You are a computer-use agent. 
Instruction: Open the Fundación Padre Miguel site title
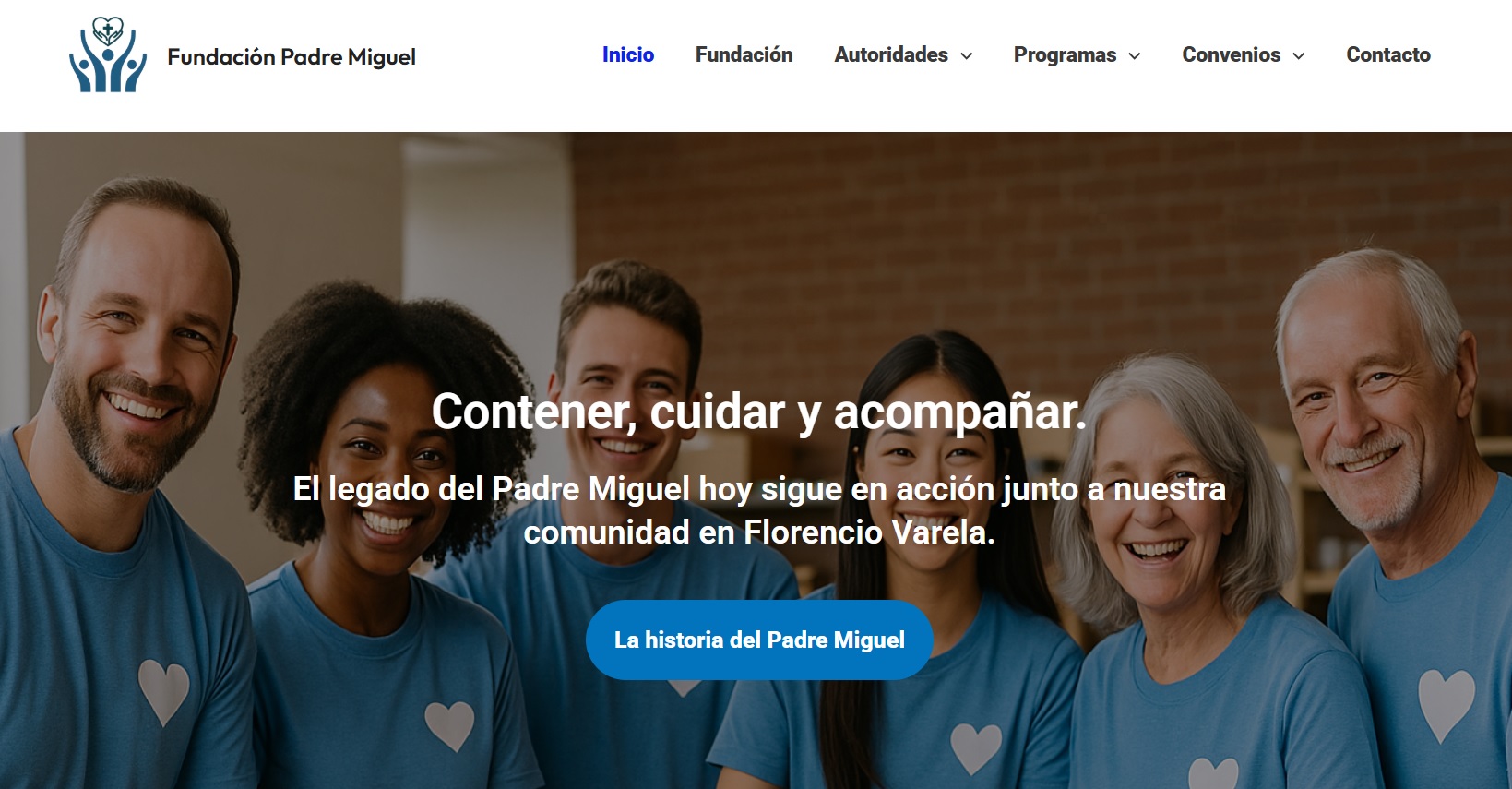tap(292, 57)
